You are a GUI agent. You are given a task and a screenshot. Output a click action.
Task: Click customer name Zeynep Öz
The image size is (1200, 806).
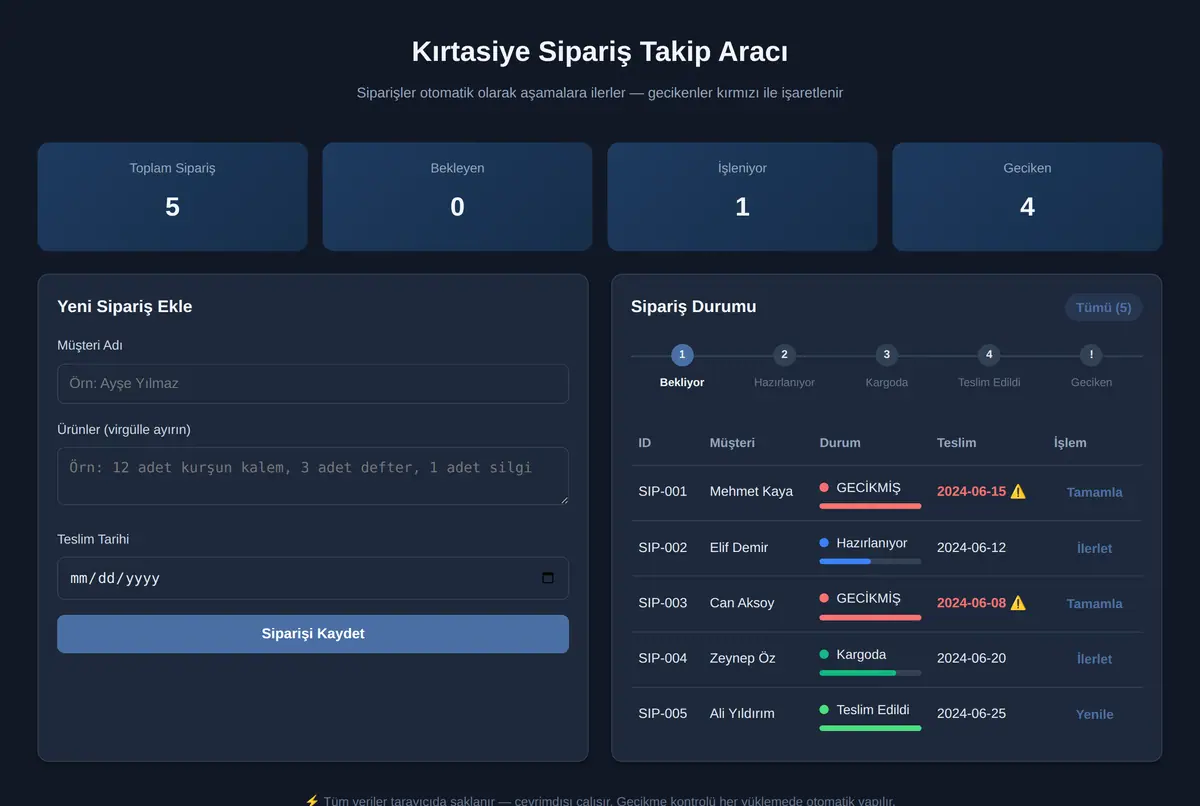tap(741, 658)
